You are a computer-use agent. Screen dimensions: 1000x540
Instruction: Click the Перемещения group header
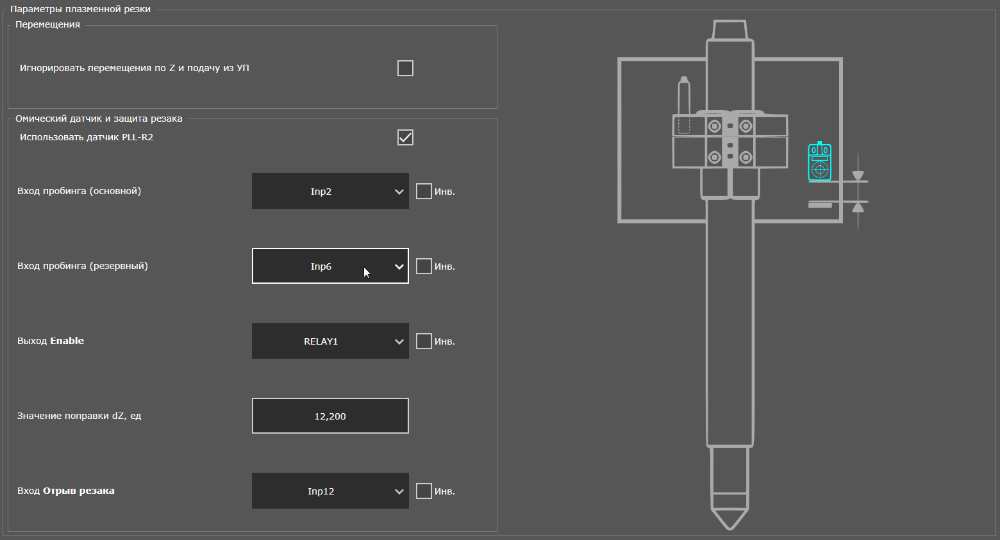pyautogui.click(x=48, y=24)
